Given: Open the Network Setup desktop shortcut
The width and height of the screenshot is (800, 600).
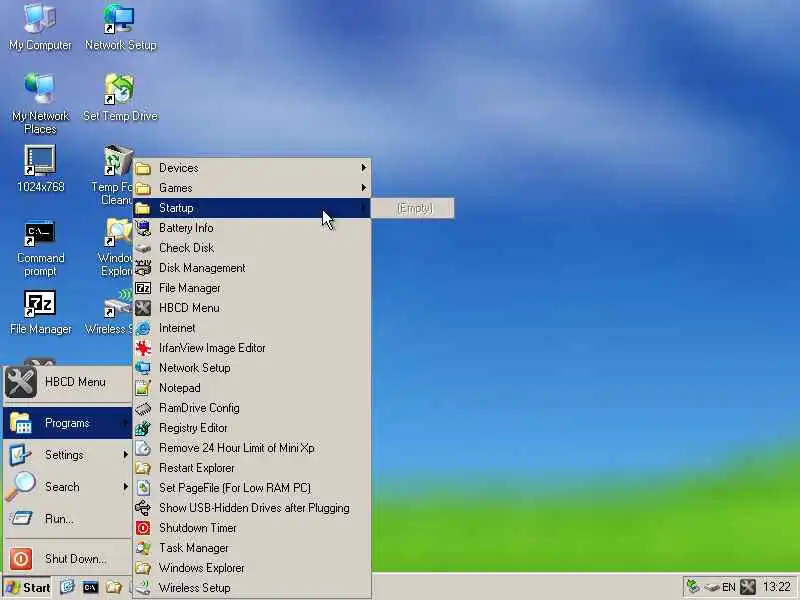Looking at the screenshot, I should (120, 27).
